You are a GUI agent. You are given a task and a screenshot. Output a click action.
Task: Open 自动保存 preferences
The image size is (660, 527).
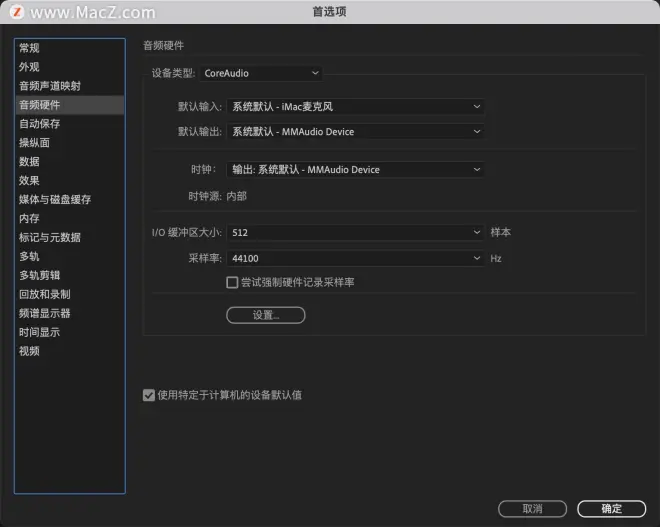click(x=69, y=124)
